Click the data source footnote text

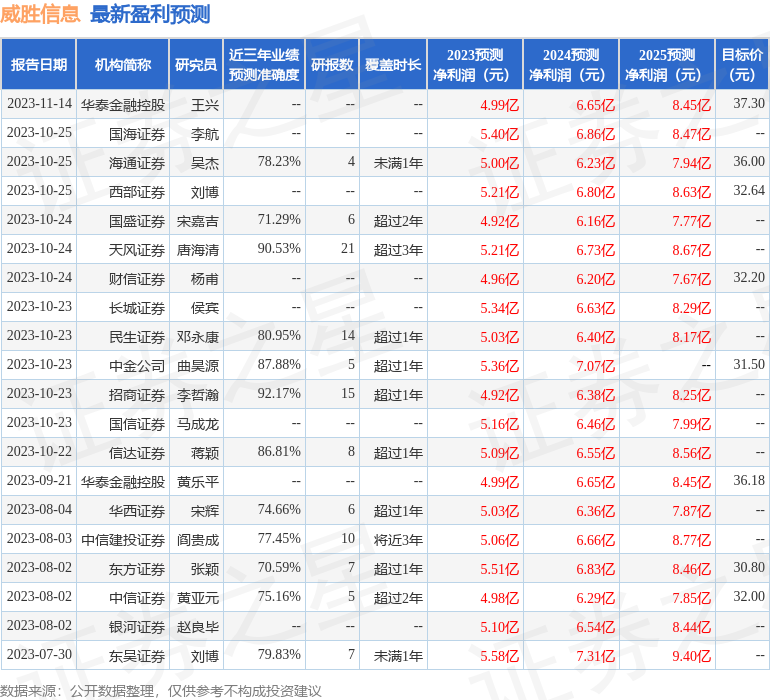(x=161, y=691)
